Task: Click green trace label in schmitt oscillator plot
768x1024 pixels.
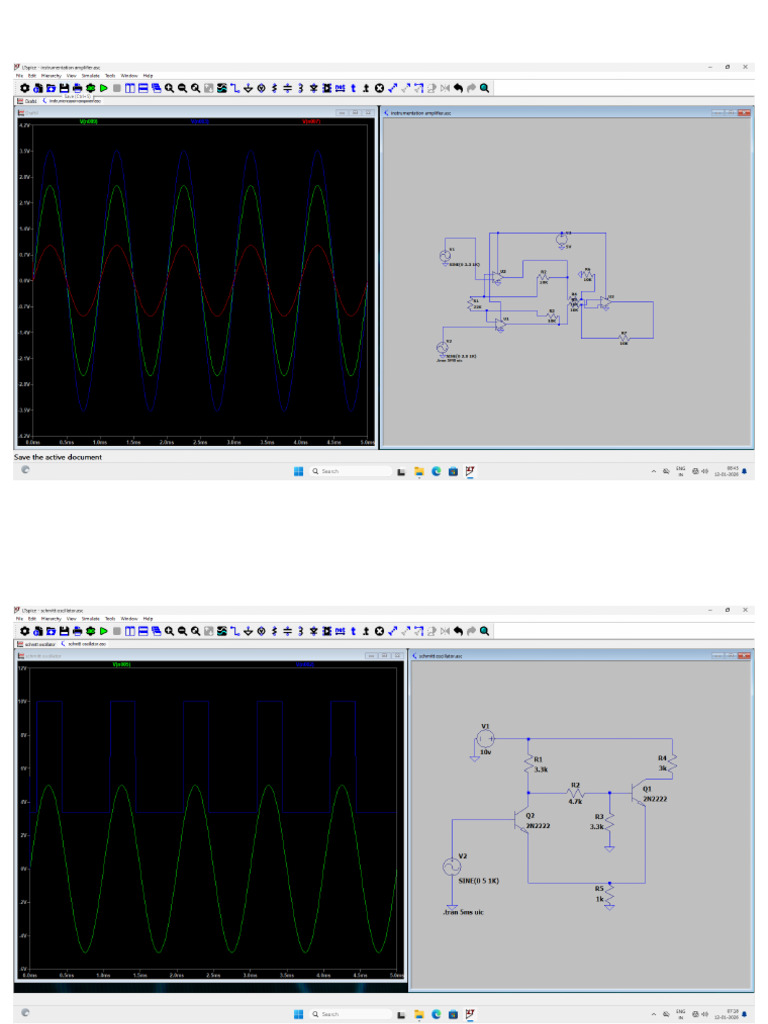Action: [x=122, y=664]
